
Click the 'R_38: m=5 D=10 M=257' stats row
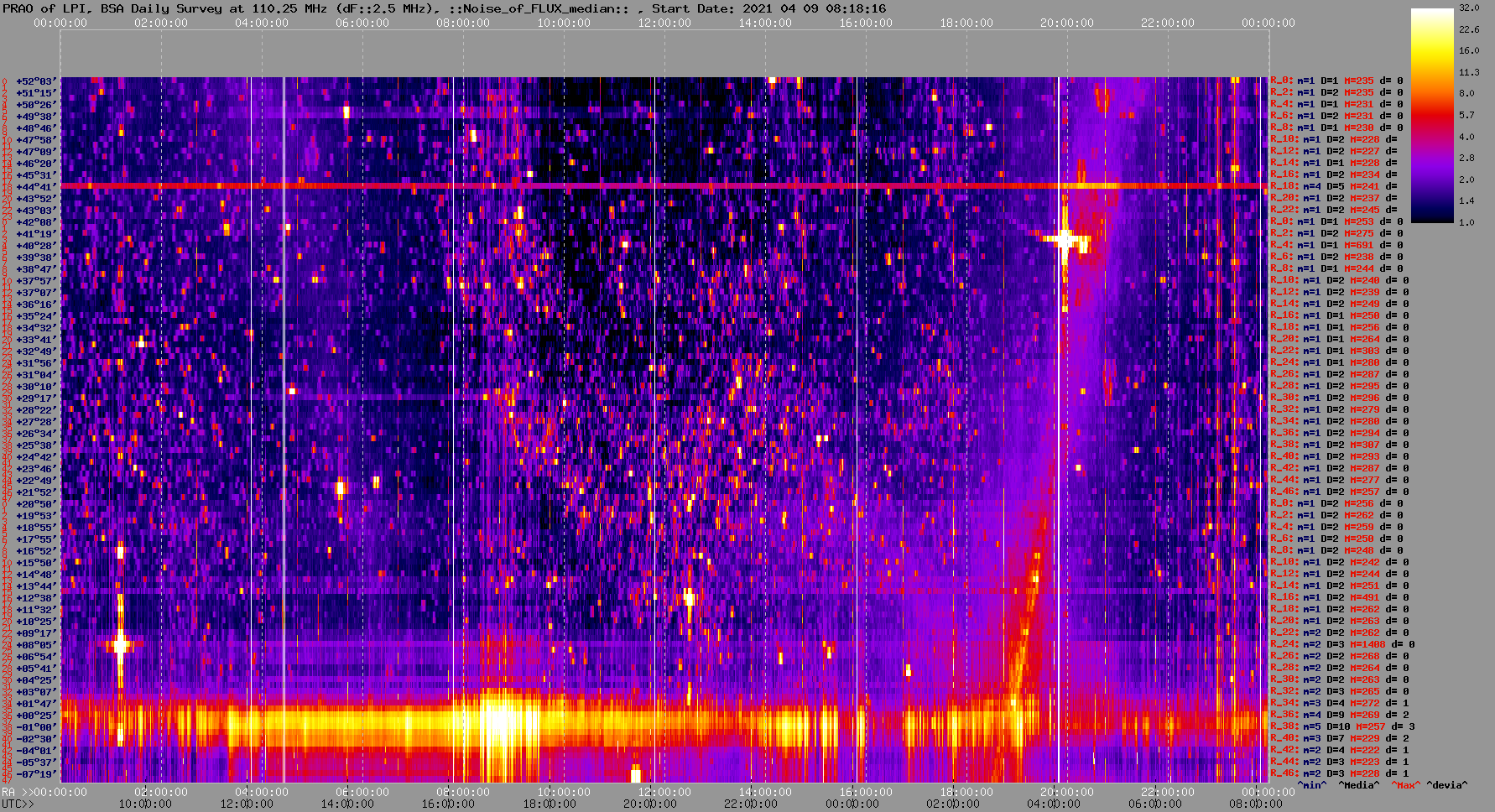tap(1342, 727)
